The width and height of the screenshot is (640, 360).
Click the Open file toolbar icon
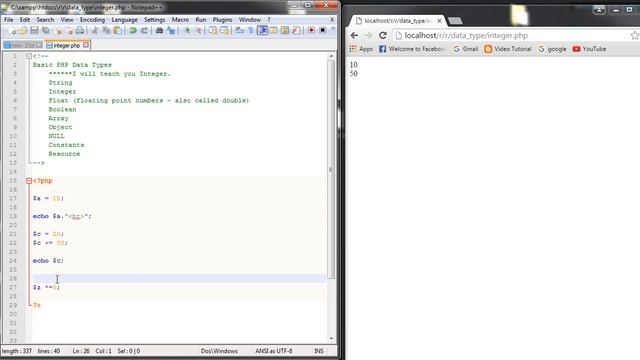point(23,30)
